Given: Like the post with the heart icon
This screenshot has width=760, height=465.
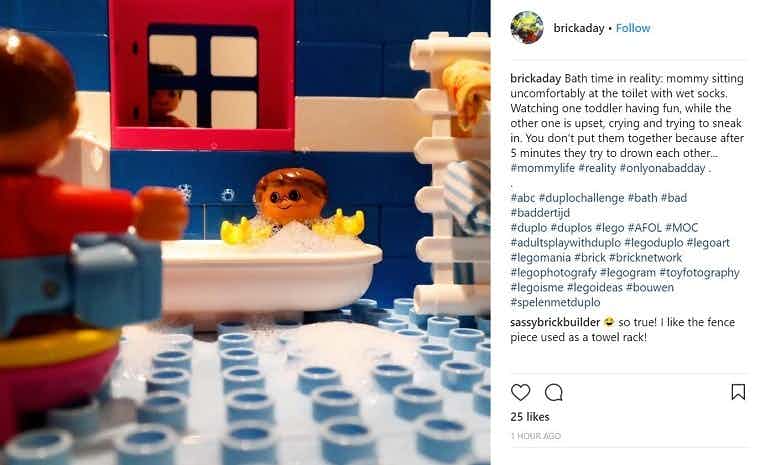Looking at the screenshot, I should [521, 392].
